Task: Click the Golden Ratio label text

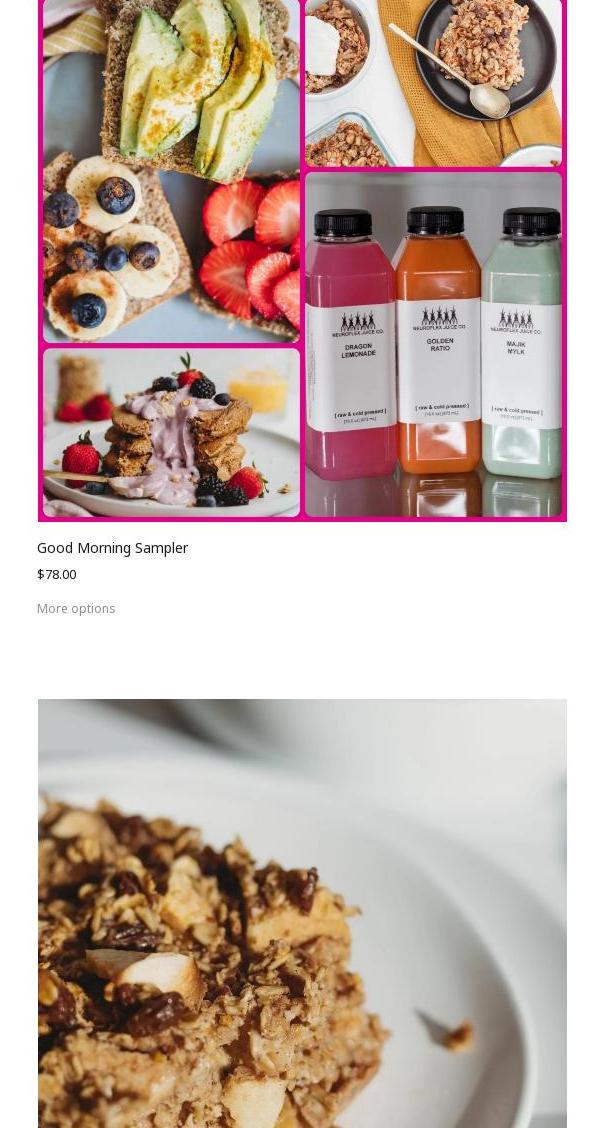Action: point(440,344)
